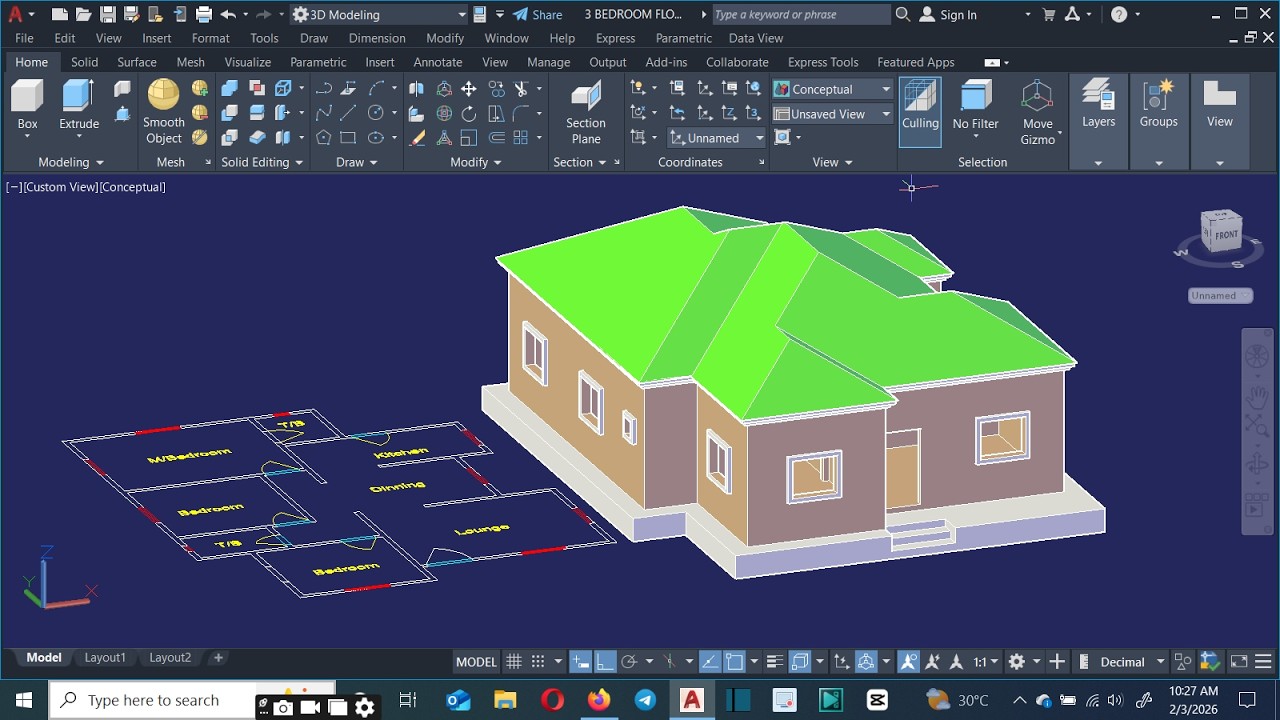Viewport: 1280px width, 720px height.
Task: Click the viewport Conceptual label control
Action: tap(132, 187)
